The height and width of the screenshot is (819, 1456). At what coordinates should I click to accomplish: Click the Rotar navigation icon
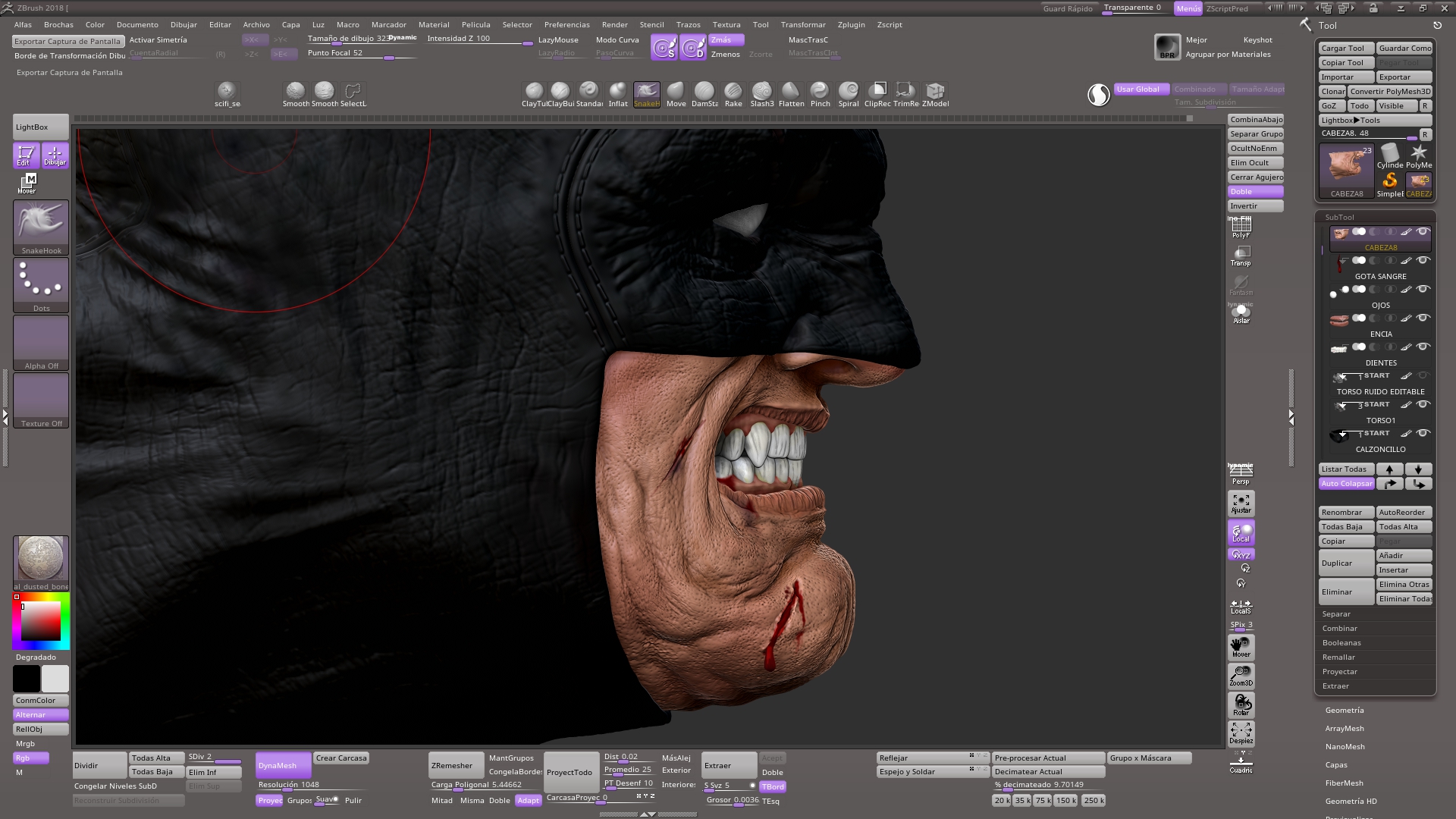1241,704
